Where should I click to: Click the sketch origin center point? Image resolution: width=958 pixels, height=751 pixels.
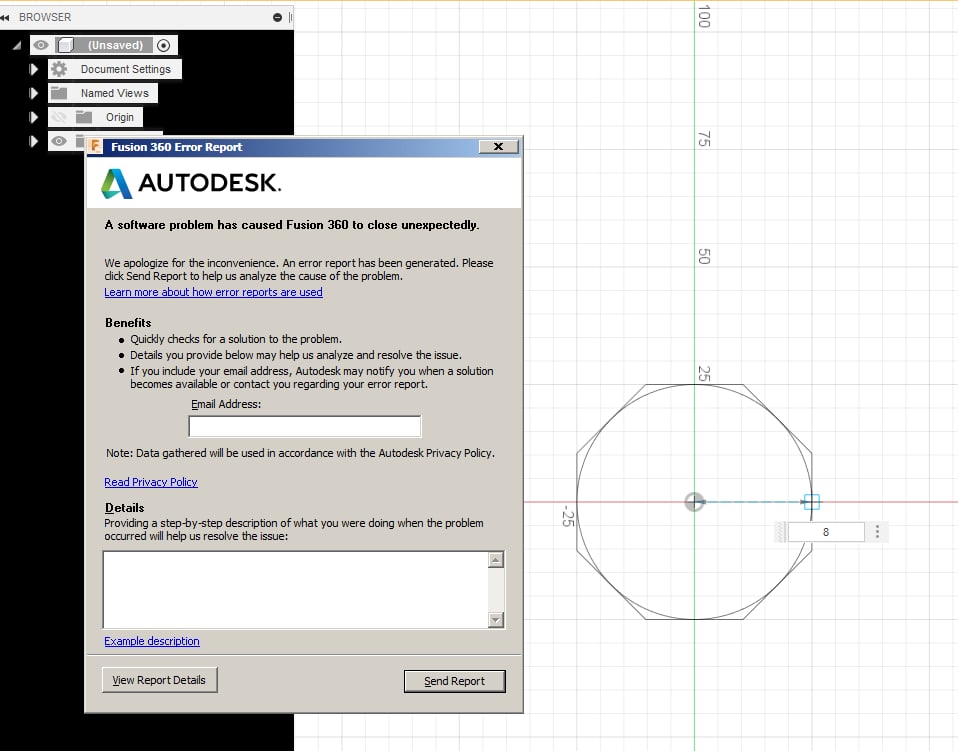694,502
